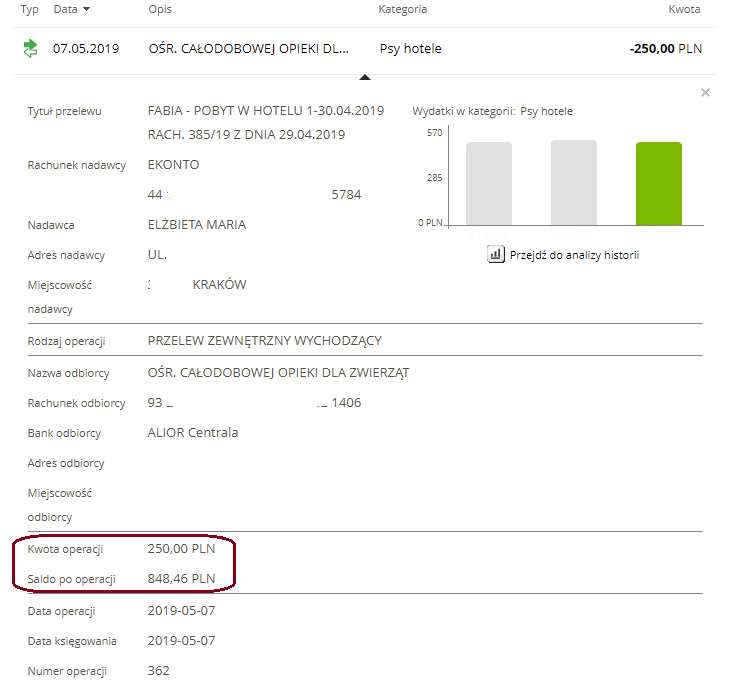Click the balance value 848,46 PLN
Viewport: 743px width, 688px height.
(181, 578)
